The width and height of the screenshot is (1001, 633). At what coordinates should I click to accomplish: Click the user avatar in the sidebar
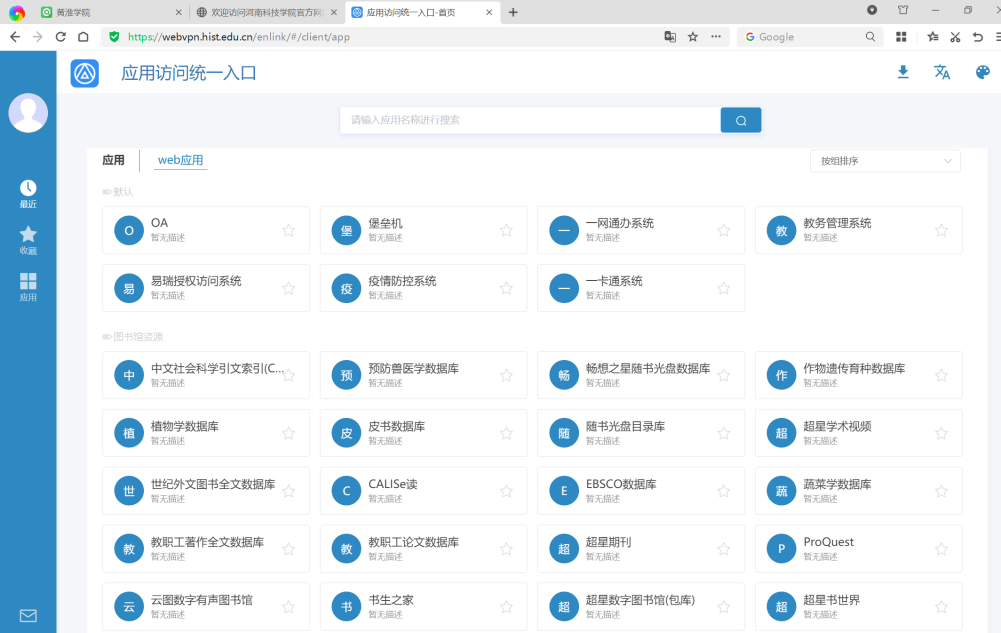(28, 113)
